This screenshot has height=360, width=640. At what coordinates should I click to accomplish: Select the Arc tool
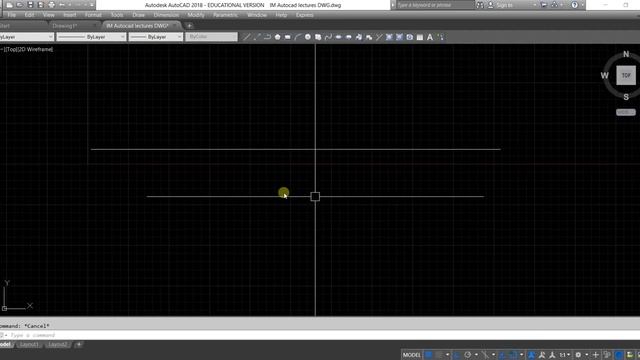(298, 37)
